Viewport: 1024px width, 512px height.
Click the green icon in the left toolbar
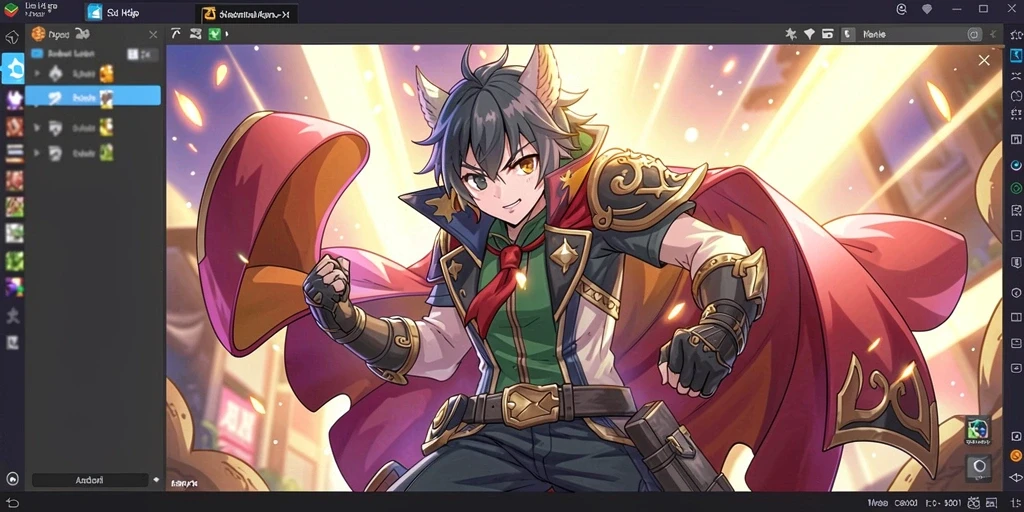[214, 34]
